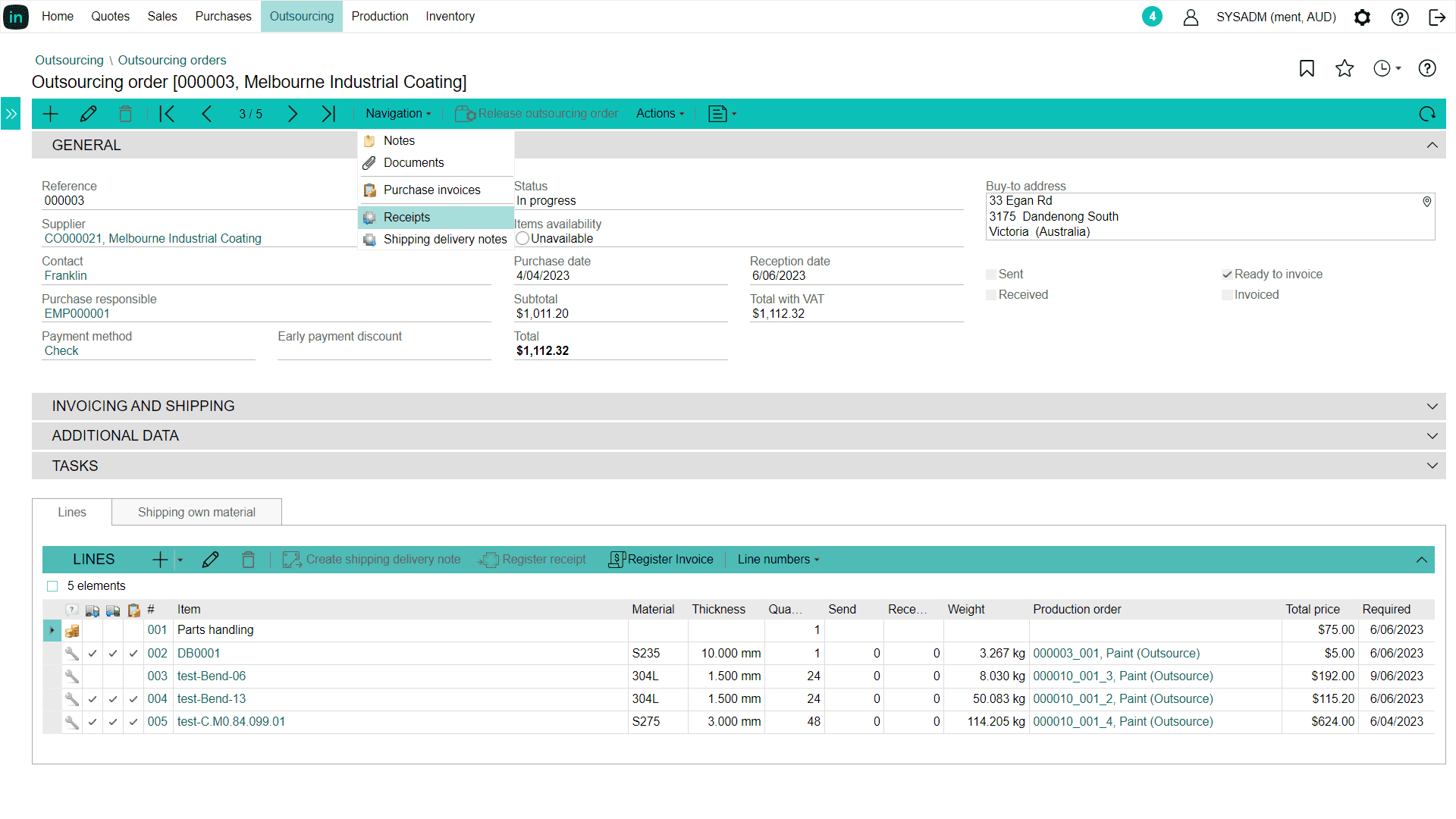Click the Register Invoice button
The height and width of the screenshot is (819, 1456).
pos(661,560)
